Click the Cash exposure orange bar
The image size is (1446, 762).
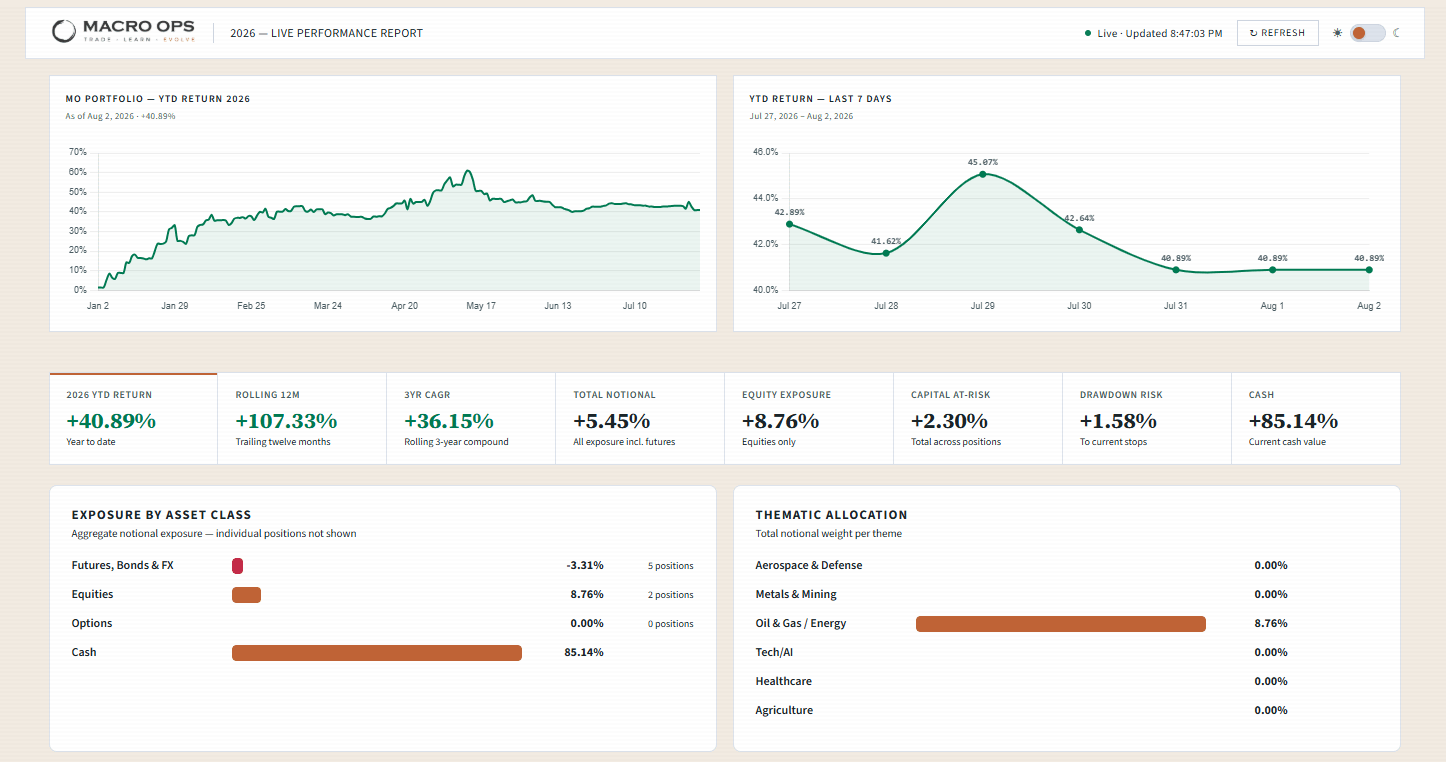coord(377,653)
